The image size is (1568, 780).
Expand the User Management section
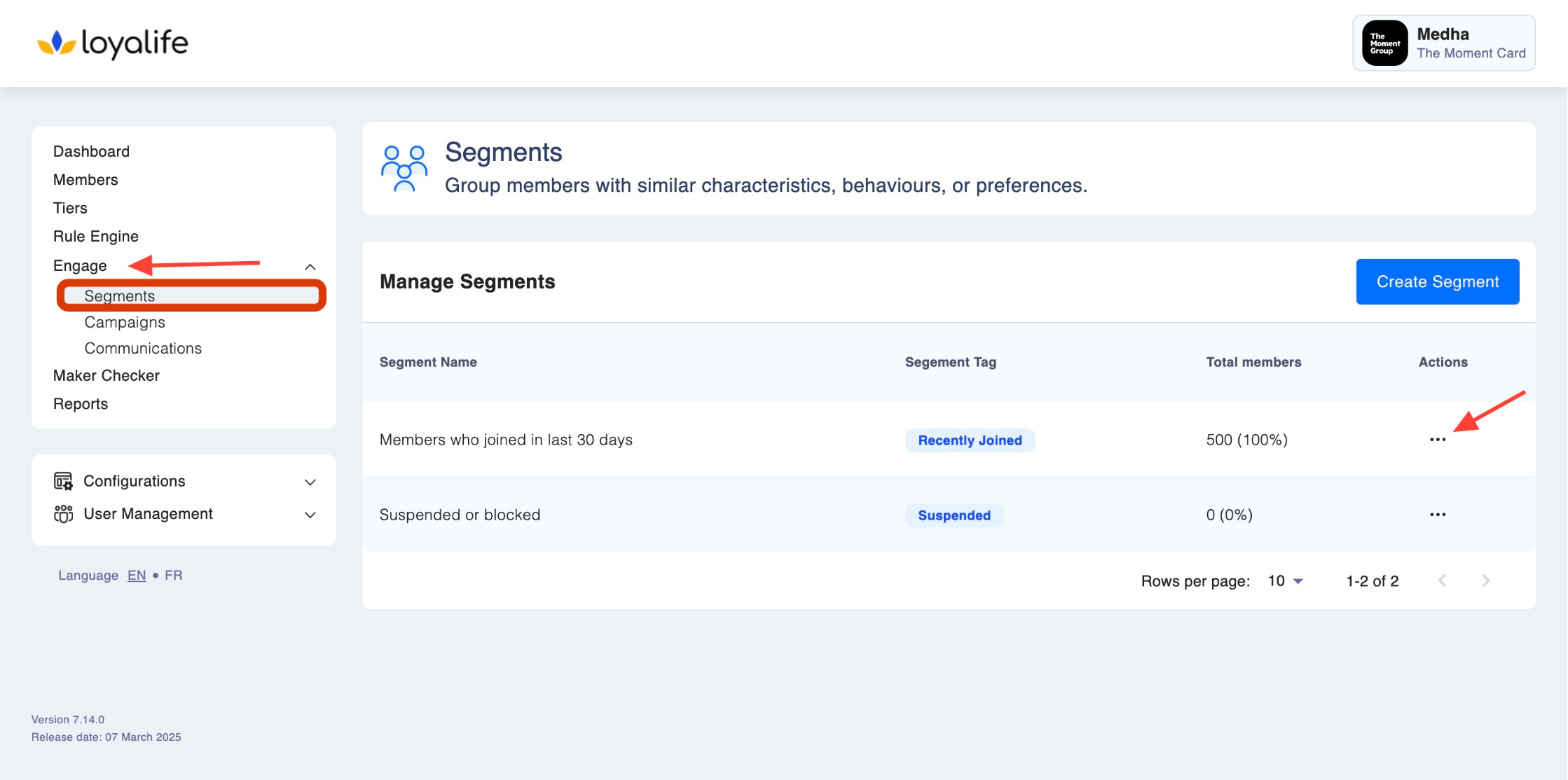310,515
